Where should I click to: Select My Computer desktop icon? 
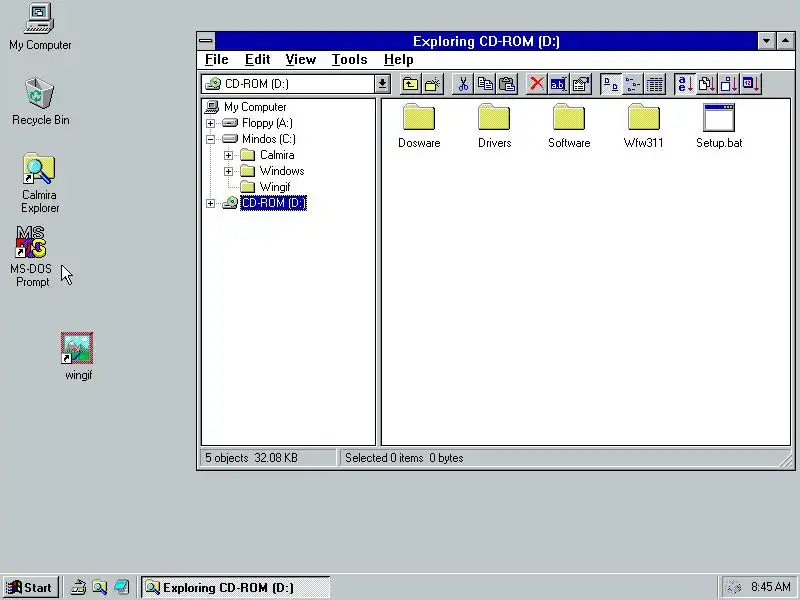pyautogui.click(x=40, y=27)
